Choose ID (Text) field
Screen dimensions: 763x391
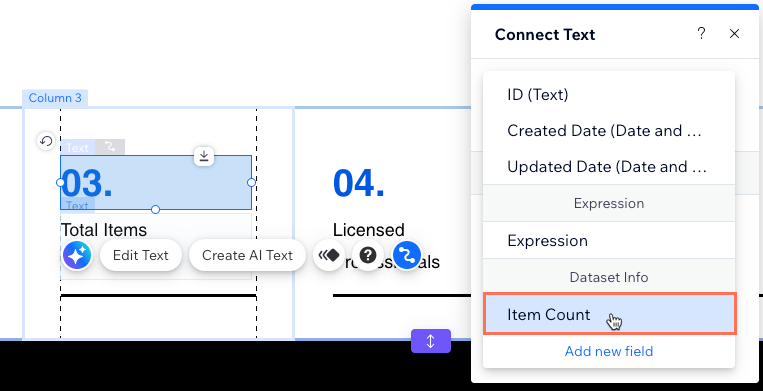[609, 94]
